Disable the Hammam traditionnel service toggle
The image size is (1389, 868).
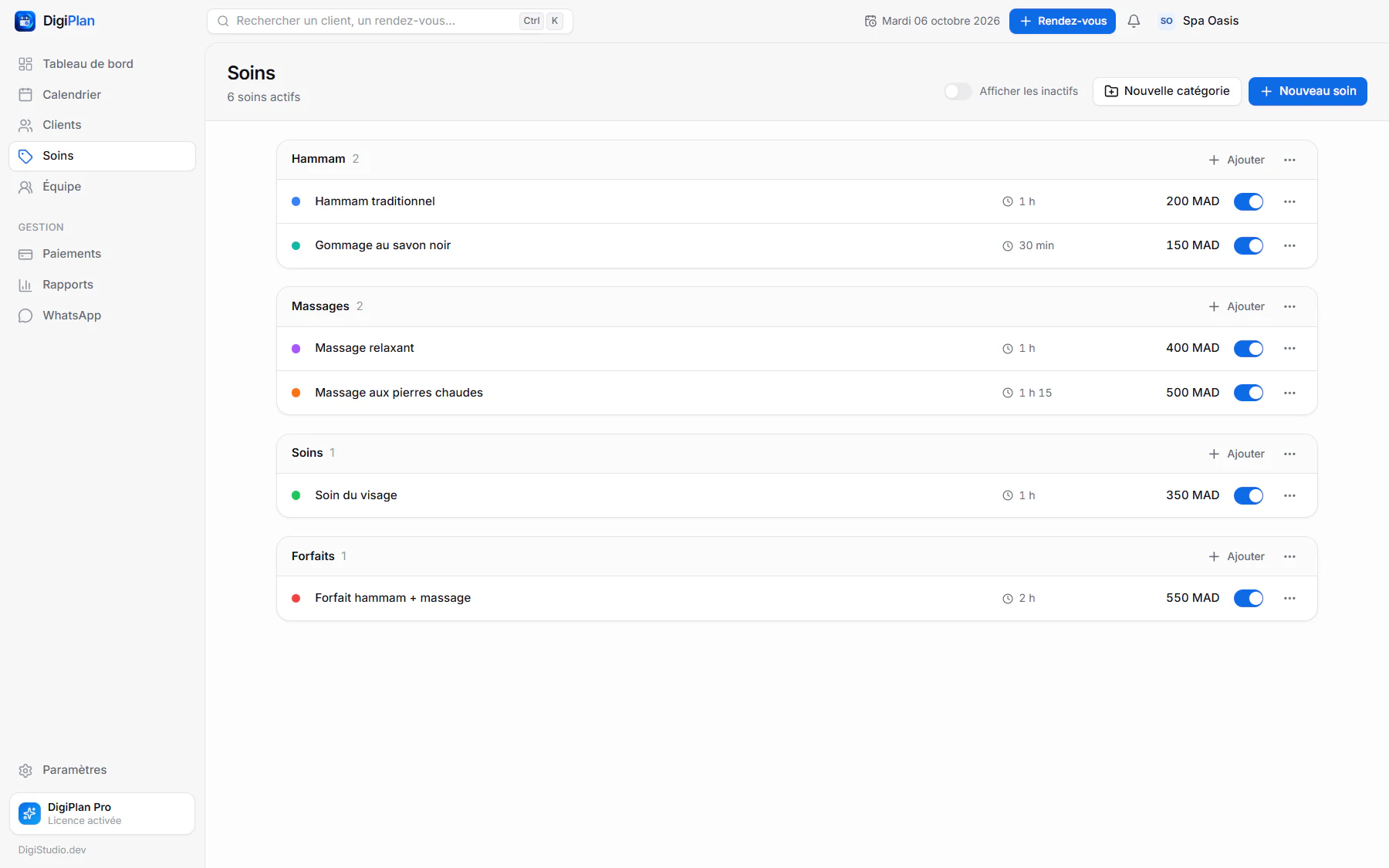1248,201
